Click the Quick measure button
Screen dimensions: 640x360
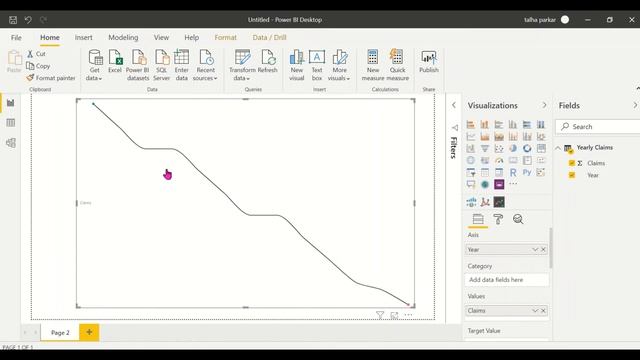[397, 65]
